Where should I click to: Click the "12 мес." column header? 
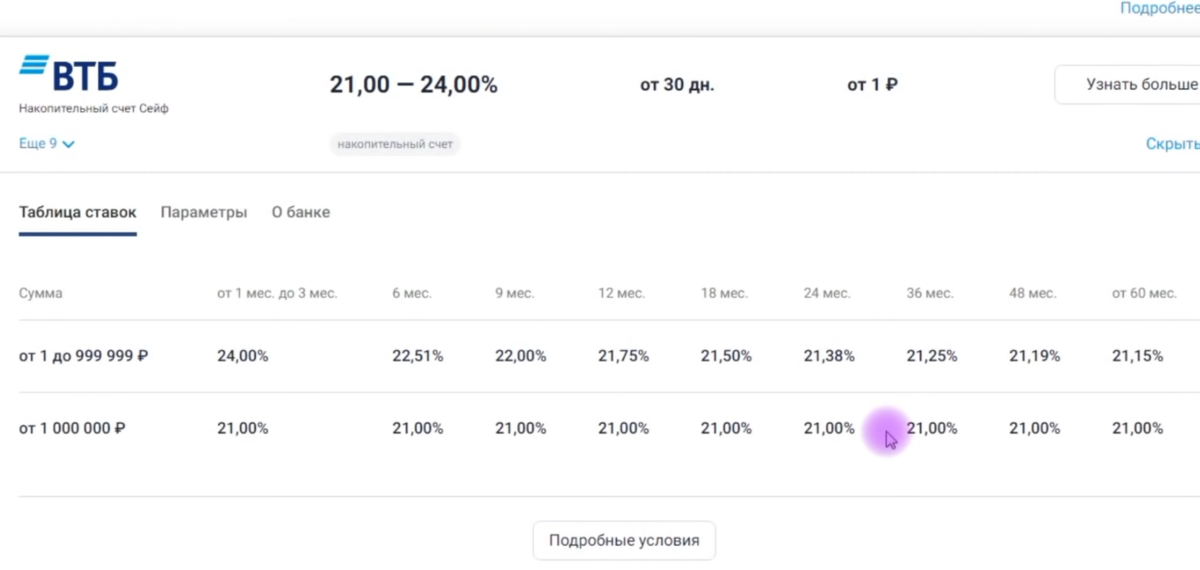(621, 293)
